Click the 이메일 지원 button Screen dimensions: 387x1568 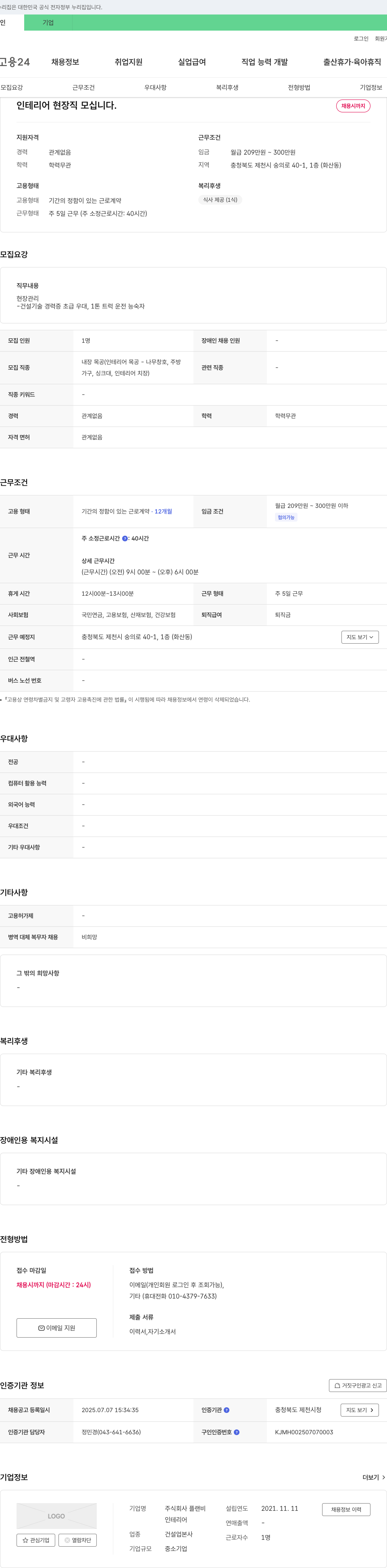click(57, 1328)
